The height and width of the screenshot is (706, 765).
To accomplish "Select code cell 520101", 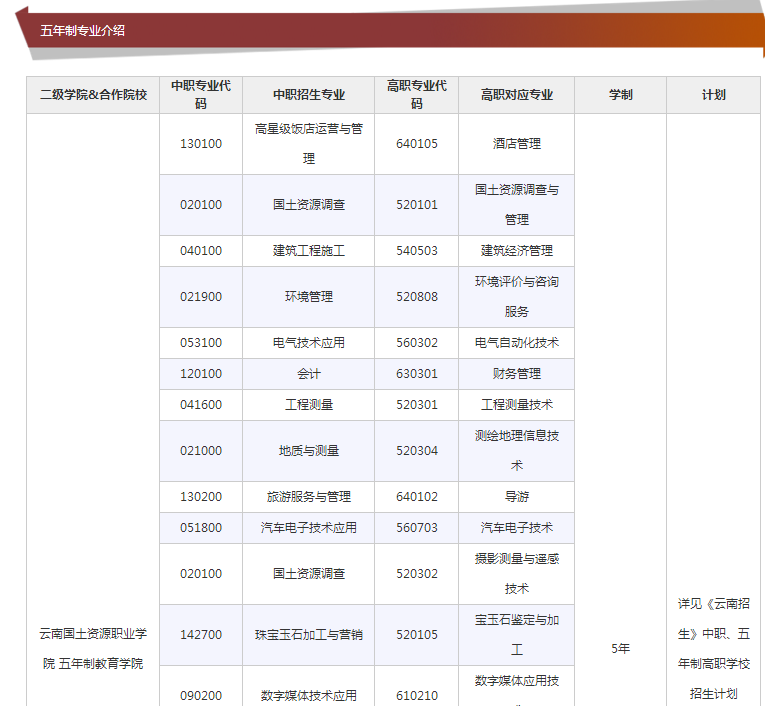I will [417, 205].
